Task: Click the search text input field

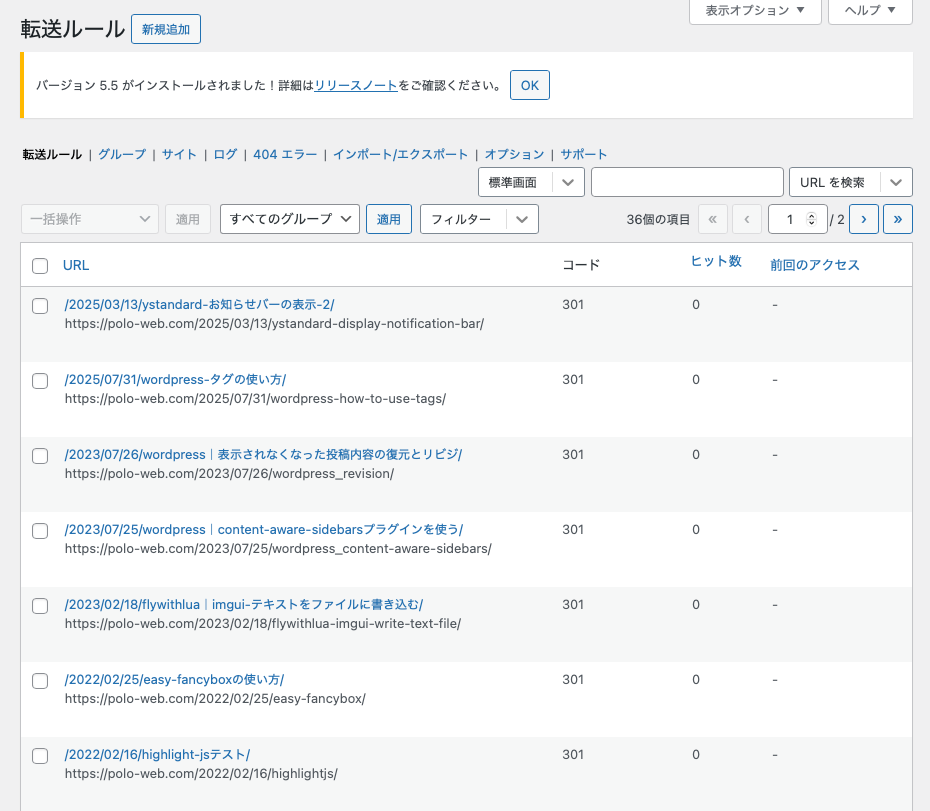Action: (687, 182)
